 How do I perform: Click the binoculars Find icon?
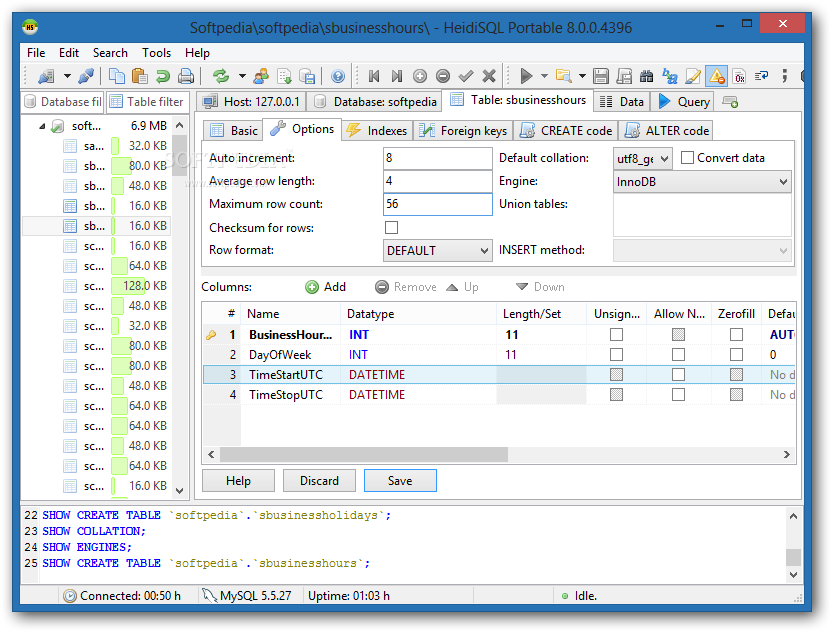click(646, 76)
